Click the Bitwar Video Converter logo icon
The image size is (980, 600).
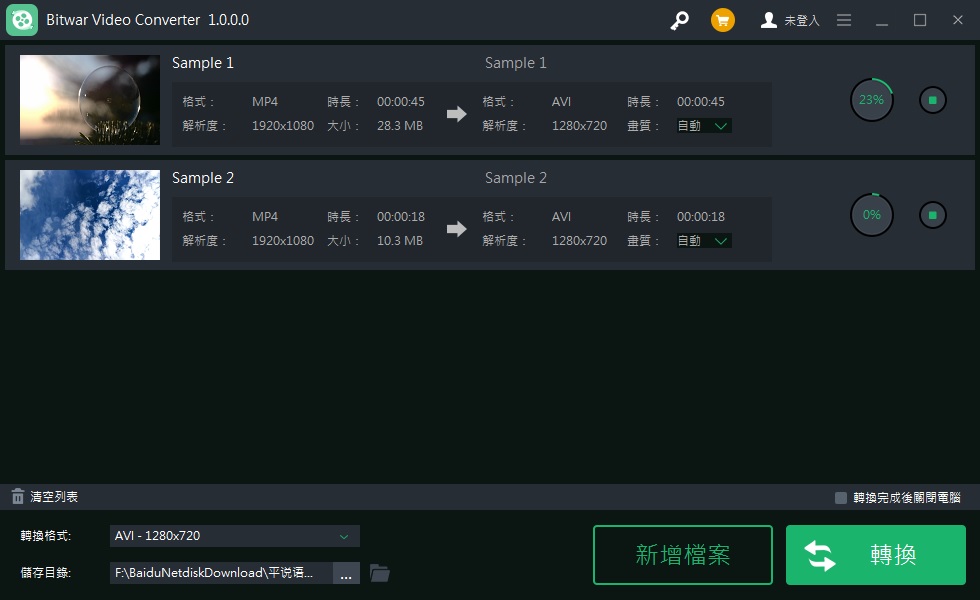tap(22, 20)
